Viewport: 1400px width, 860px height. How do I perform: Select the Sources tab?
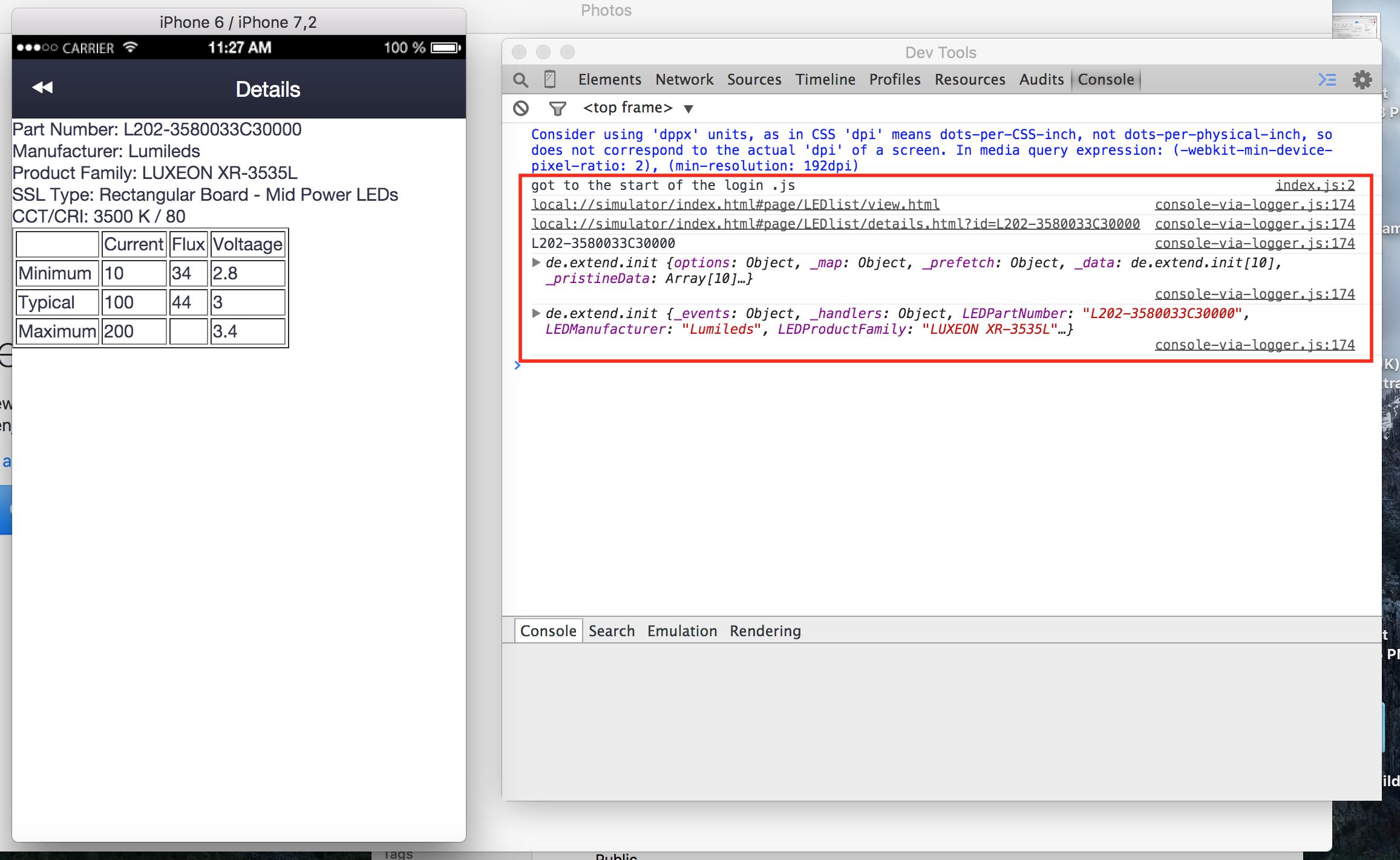click(x=754, y=80)
